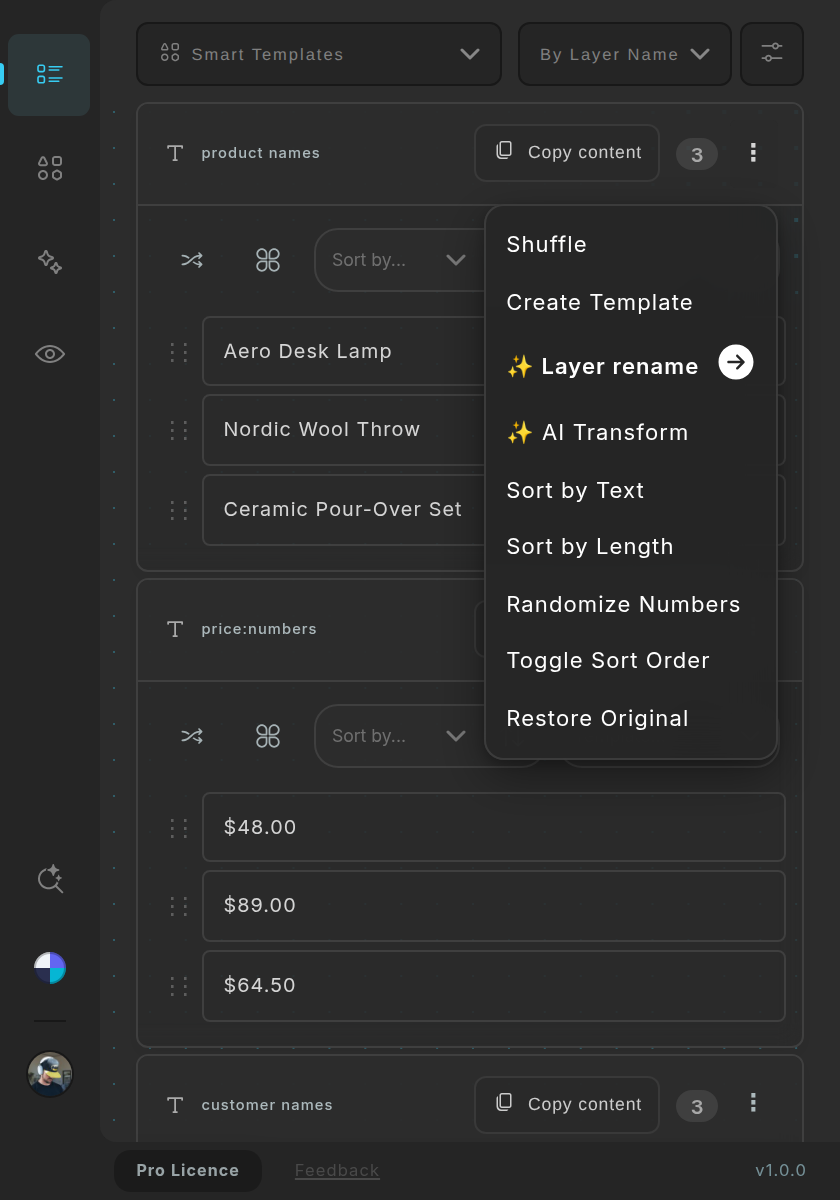Click the customer names count badge 3
This screenshot has width=840, height=1200.
(x=697, y=1106)
